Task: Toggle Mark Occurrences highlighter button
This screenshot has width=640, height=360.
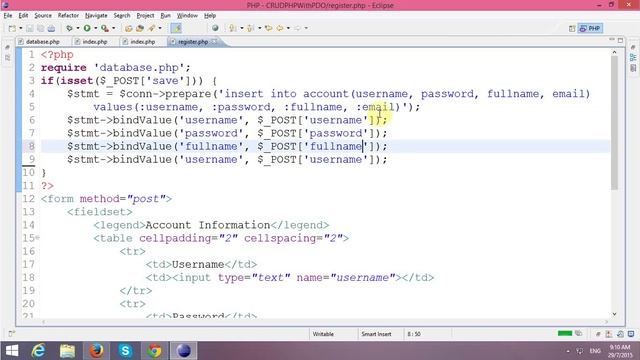Action: (176, 28)
